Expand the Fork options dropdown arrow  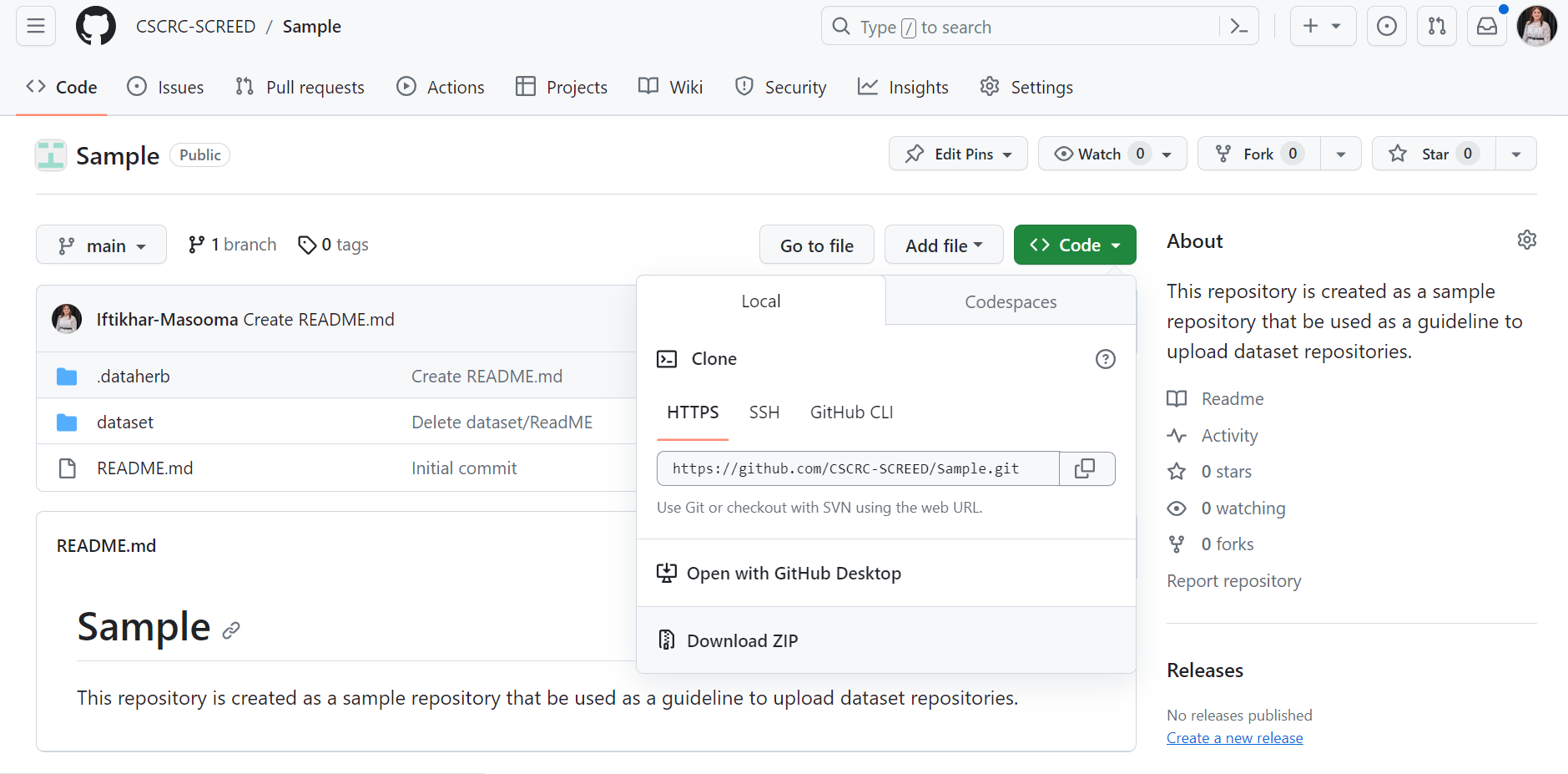click(x=1340, y=154)
